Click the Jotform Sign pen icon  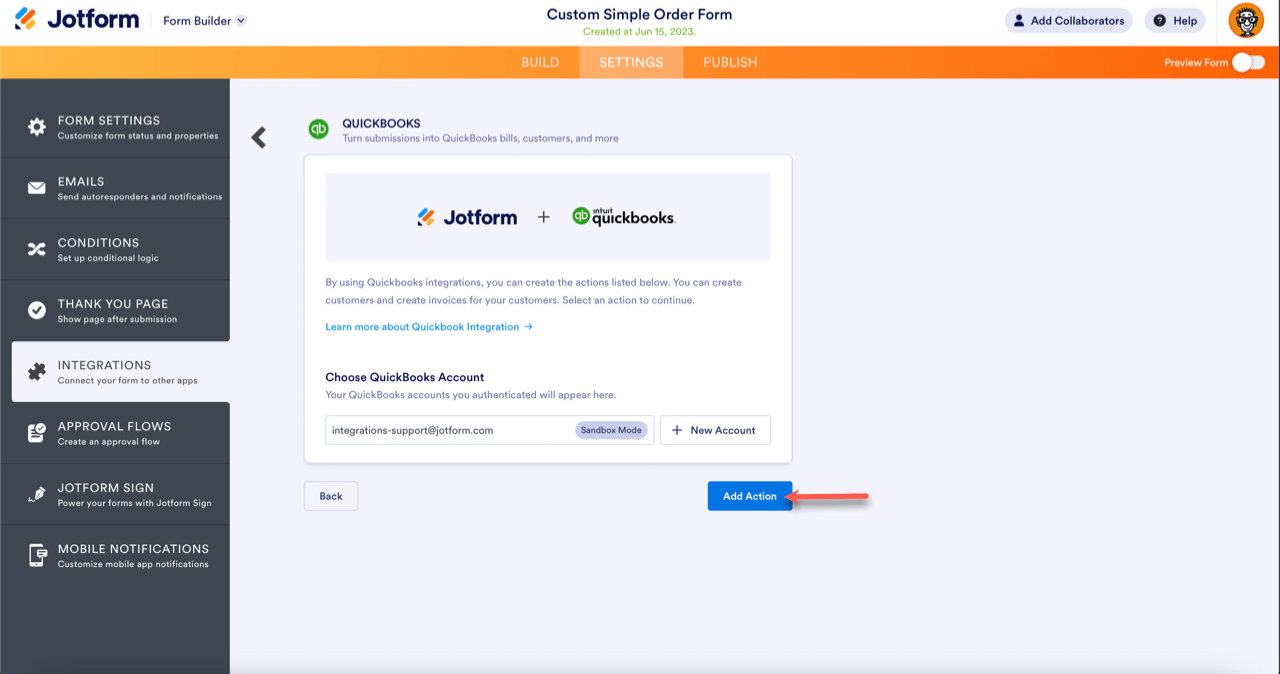click(x=37, y=494)
